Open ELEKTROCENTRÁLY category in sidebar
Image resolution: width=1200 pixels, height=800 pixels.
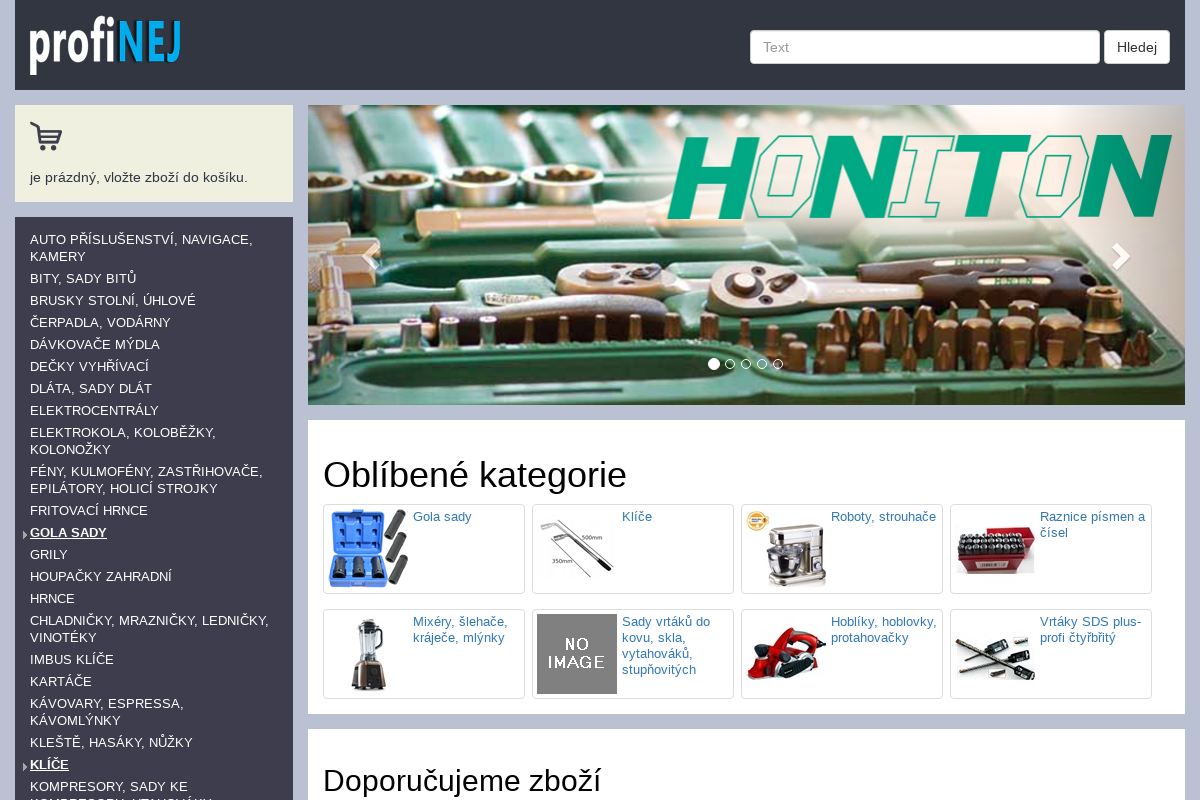[x=94, y=411]
